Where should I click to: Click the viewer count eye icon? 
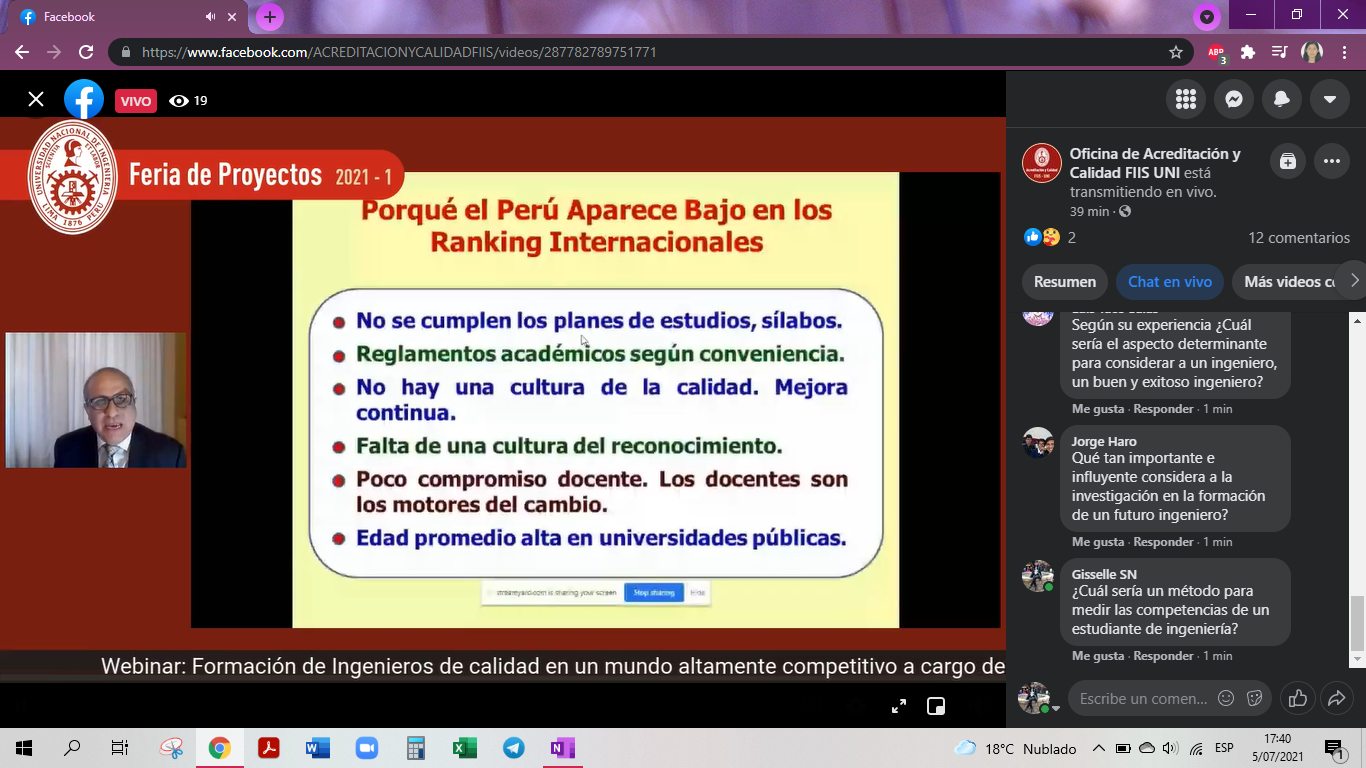(x=179, y=101)
